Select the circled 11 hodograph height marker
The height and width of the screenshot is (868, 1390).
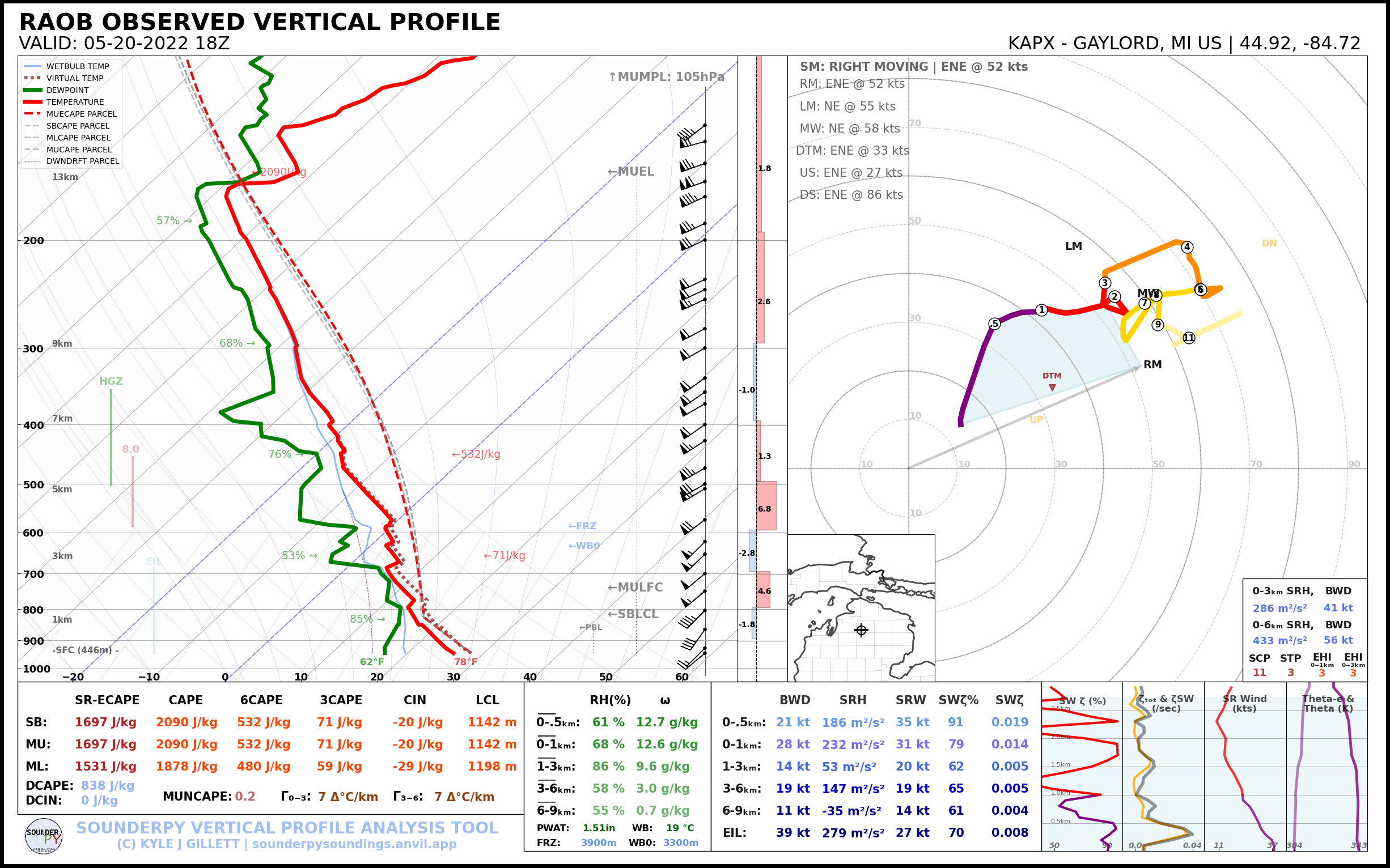(1188, 338)
